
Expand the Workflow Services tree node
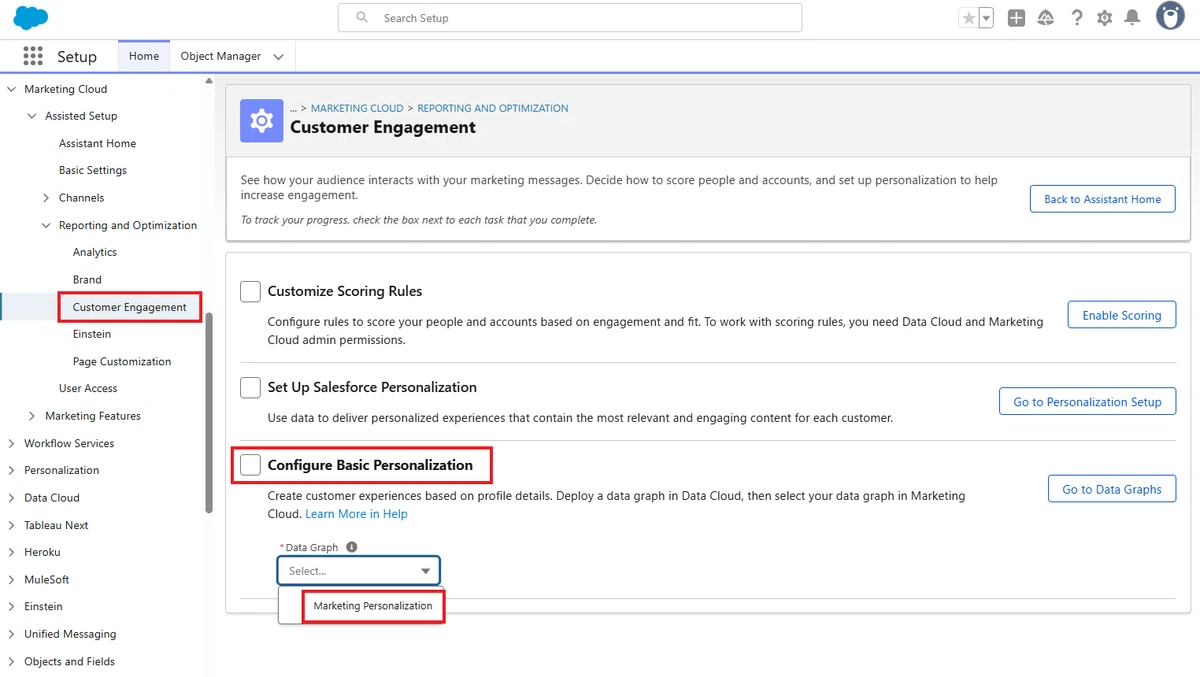click(x=11, y=443)
